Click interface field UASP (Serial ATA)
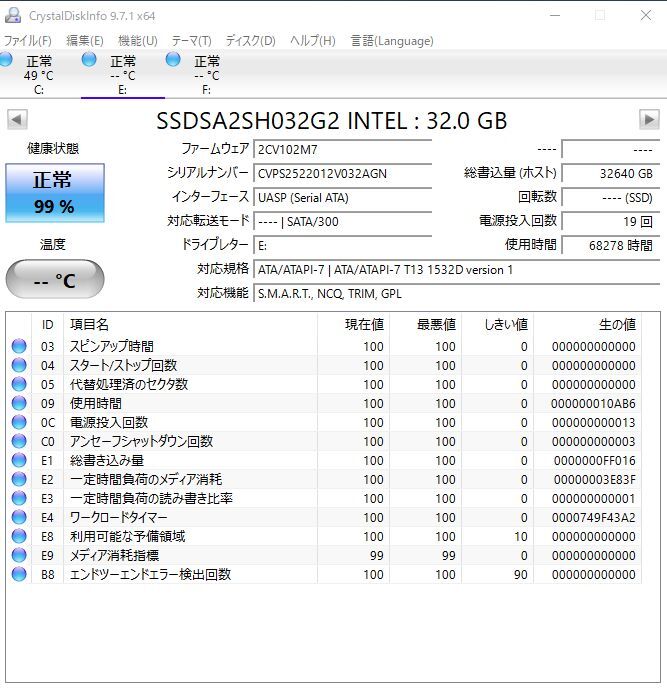 (x=342, y=197)
